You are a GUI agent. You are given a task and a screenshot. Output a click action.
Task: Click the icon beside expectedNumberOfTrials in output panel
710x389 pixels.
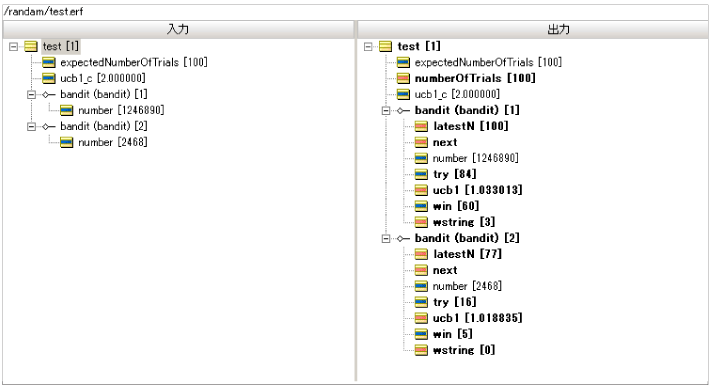[403, 62]
